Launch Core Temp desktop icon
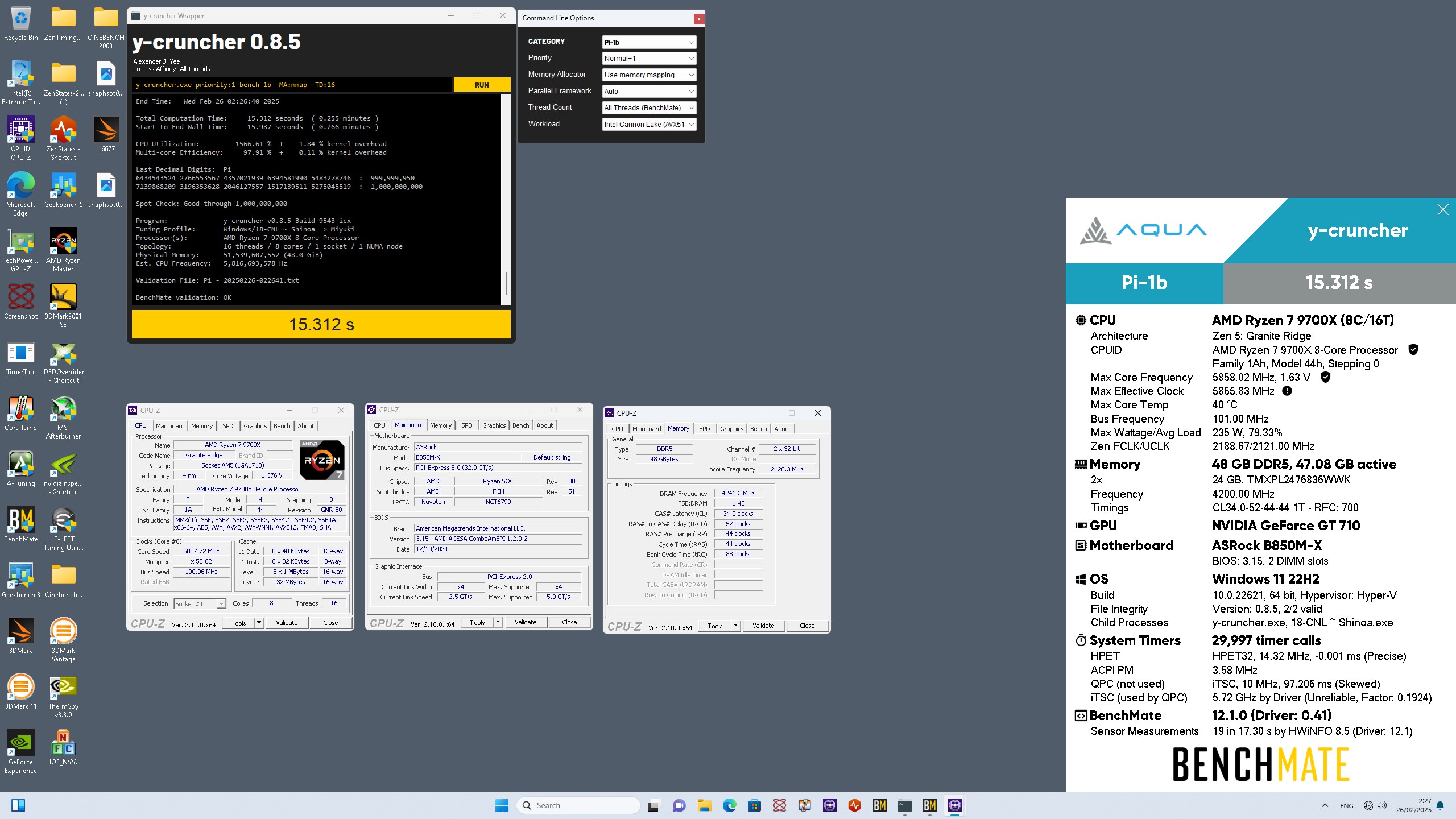This screenshot has height=819, width=1456. pyautogui.click(x=20, y=413)
